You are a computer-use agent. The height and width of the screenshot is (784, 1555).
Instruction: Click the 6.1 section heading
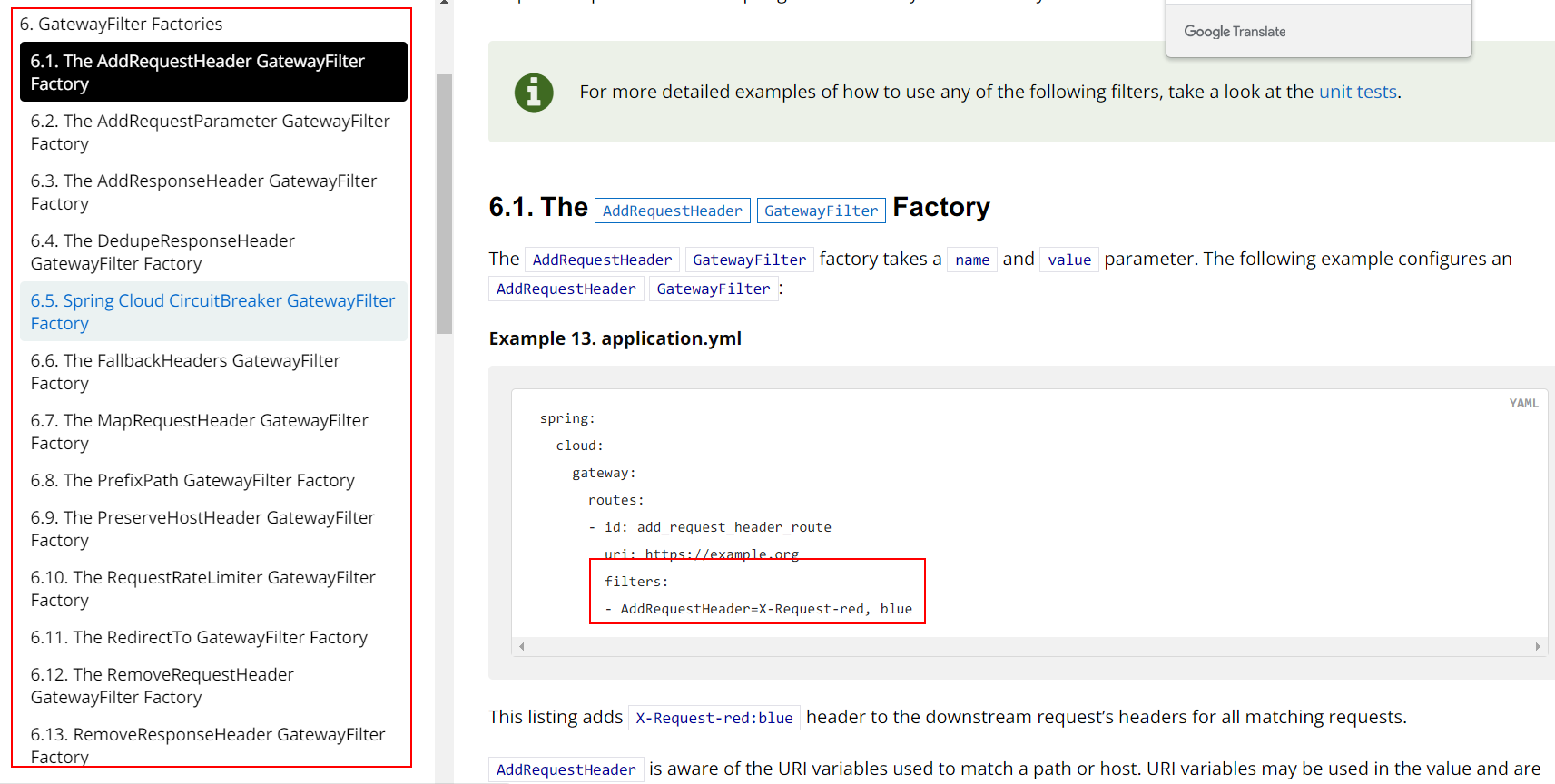pyautogui.click(x=739, y=208)
